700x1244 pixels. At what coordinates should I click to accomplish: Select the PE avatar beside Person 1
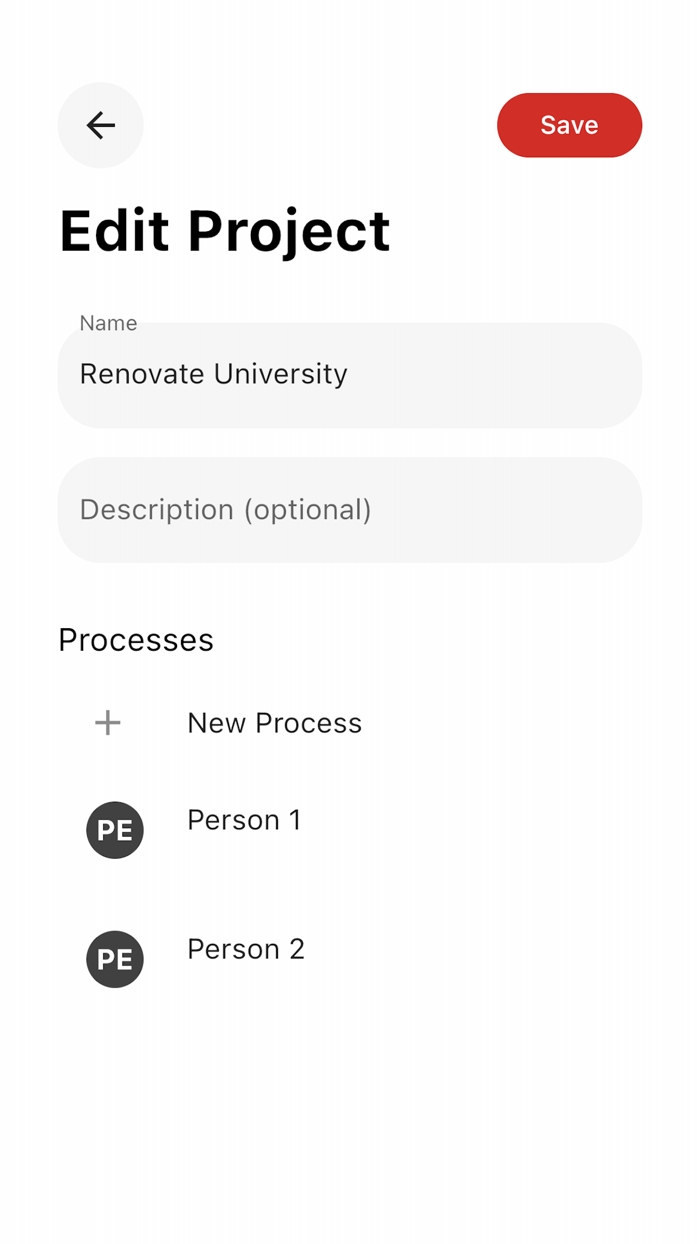(x=115, y=830)
